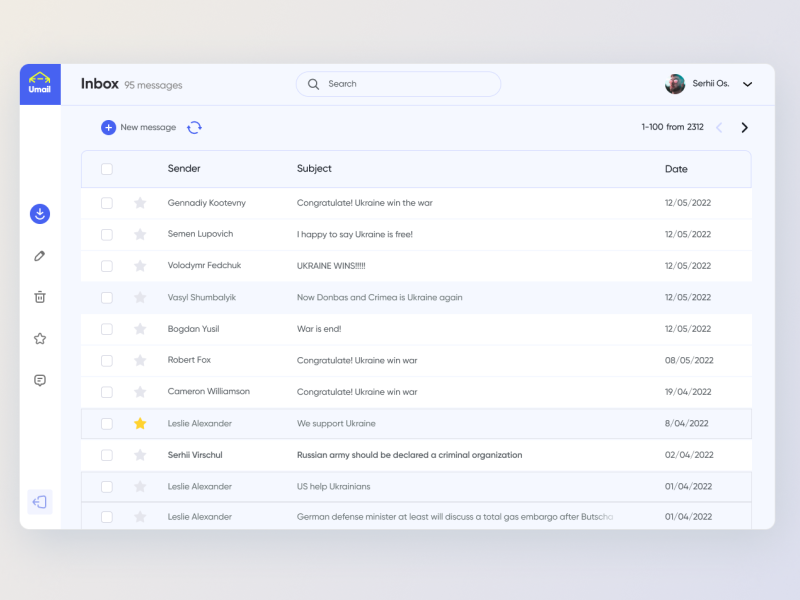Open the Inbox download sidebar icon
This screenshot has width=800, height=600.
40,214
